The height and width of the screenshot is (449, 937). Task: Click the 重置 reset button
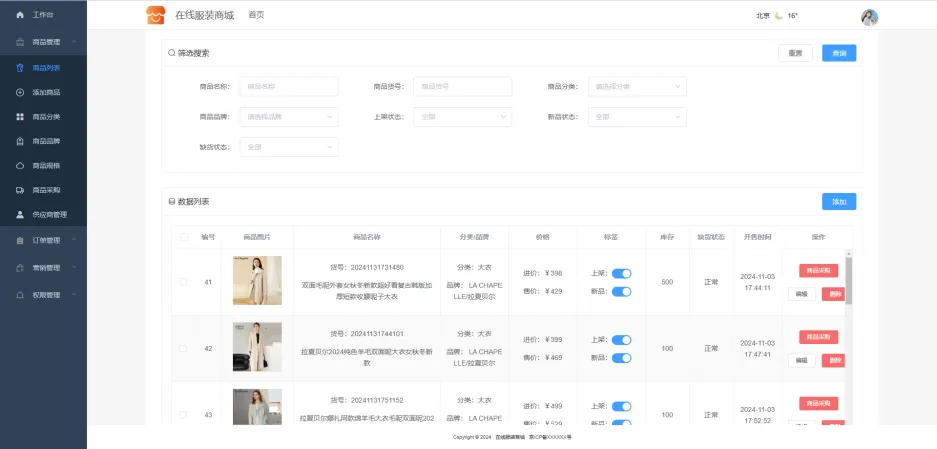point(795,53)
